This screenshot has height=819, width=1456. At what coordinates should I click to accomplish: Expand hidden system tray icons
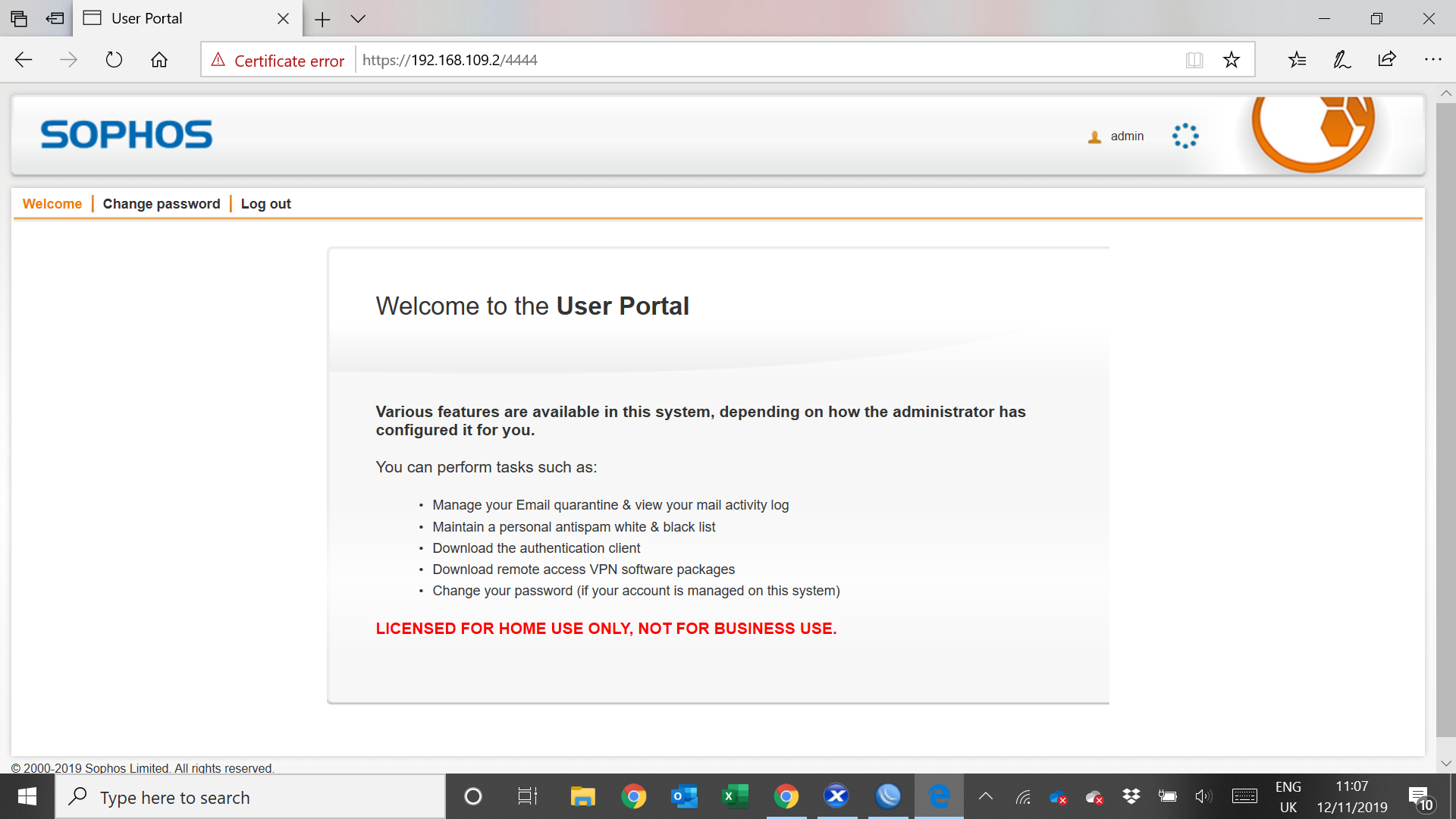point(986,797)
